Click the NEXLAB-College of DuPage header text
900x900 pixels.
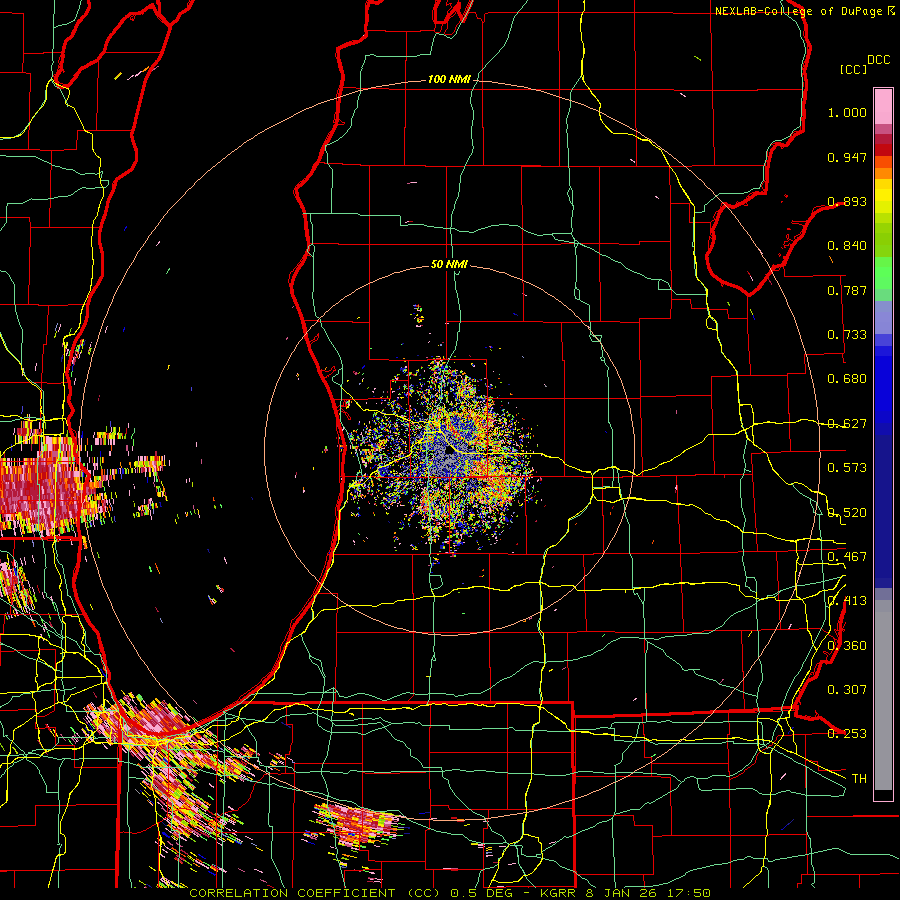coord(798,11)
